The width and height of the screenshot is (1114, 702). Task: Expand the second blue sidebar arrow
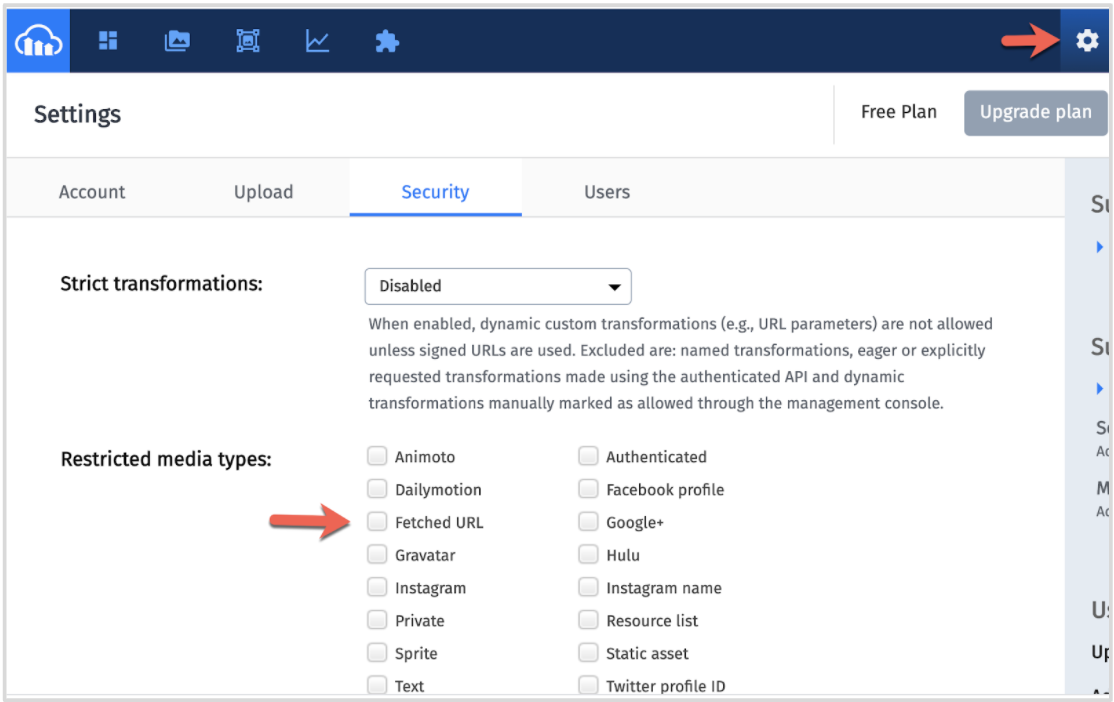[1100, 388]
